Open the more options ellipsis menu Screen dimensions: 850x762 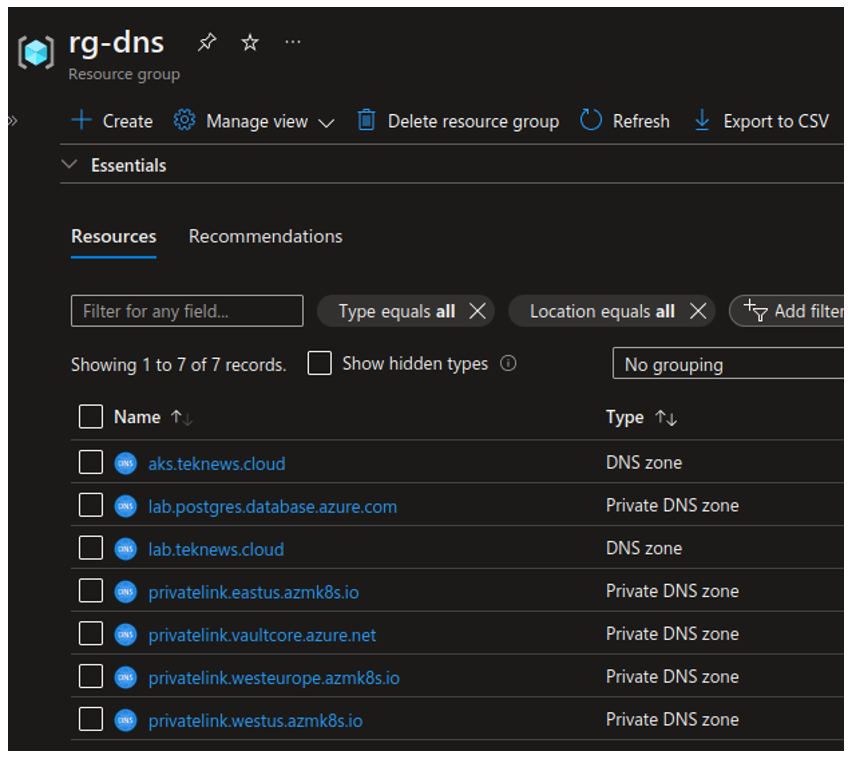pos(292,42)
